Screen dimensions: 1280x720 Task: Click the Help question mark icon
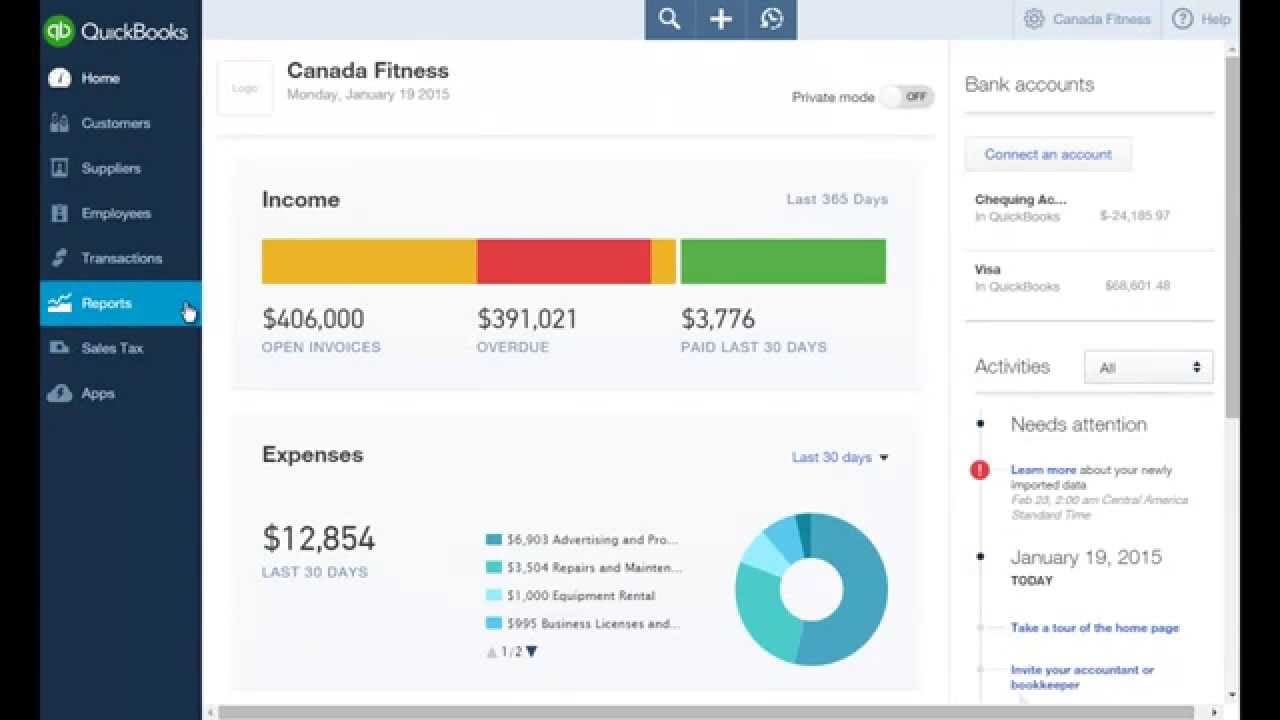1182,19
